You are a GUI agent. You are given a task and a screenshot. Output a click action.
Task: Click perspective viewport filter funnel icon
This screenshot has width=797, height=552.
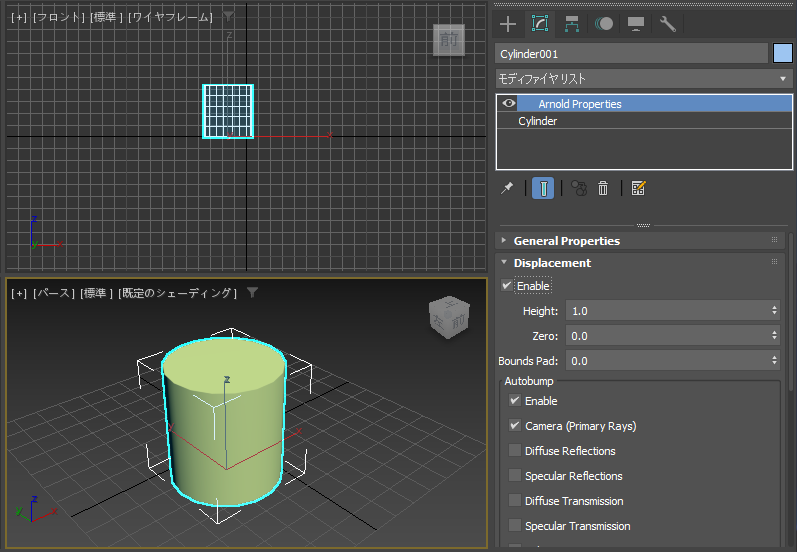click(253, 292)
